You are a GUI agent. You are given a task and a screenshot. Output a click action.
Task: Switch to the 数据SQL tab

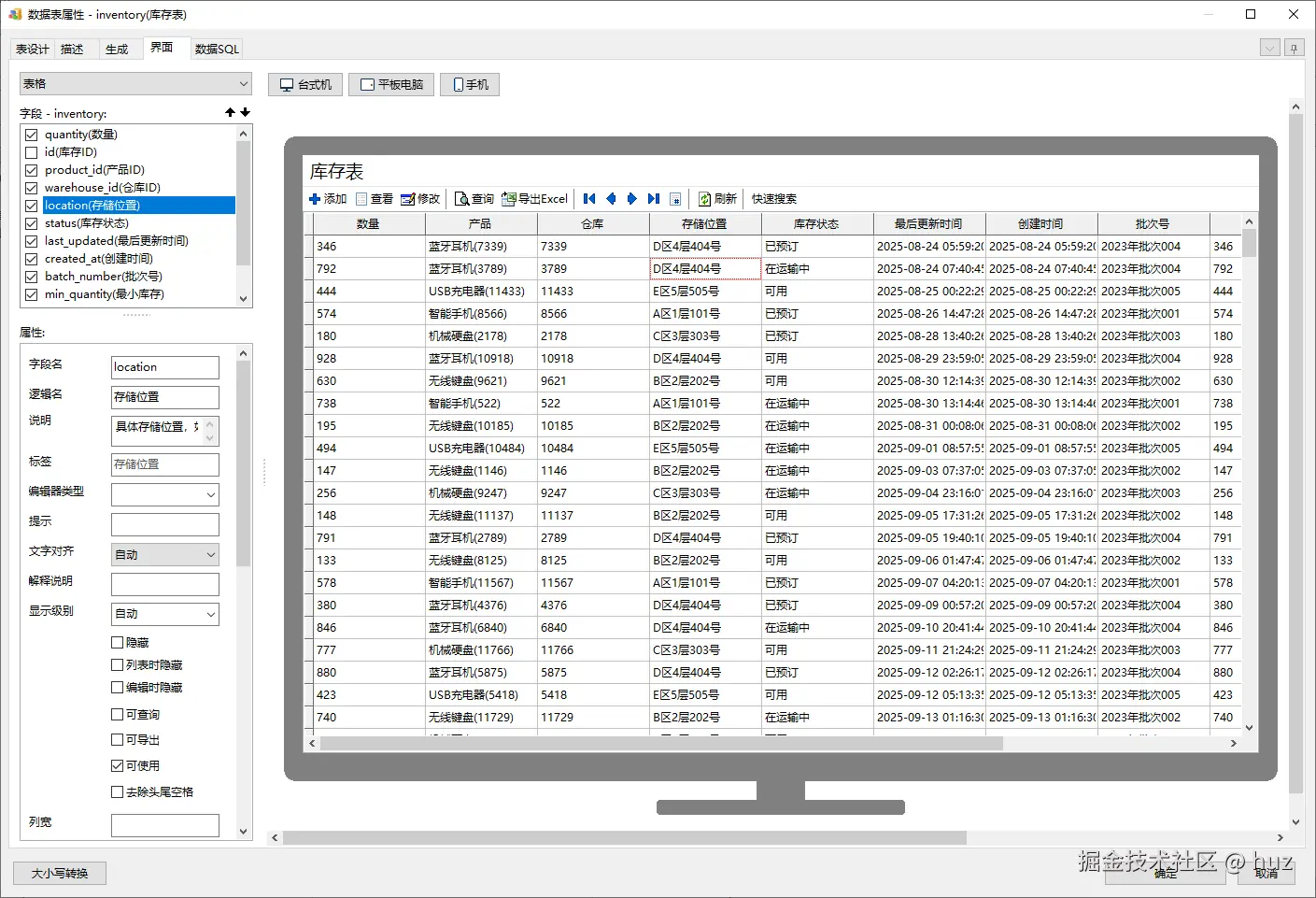tap(217, 50)
